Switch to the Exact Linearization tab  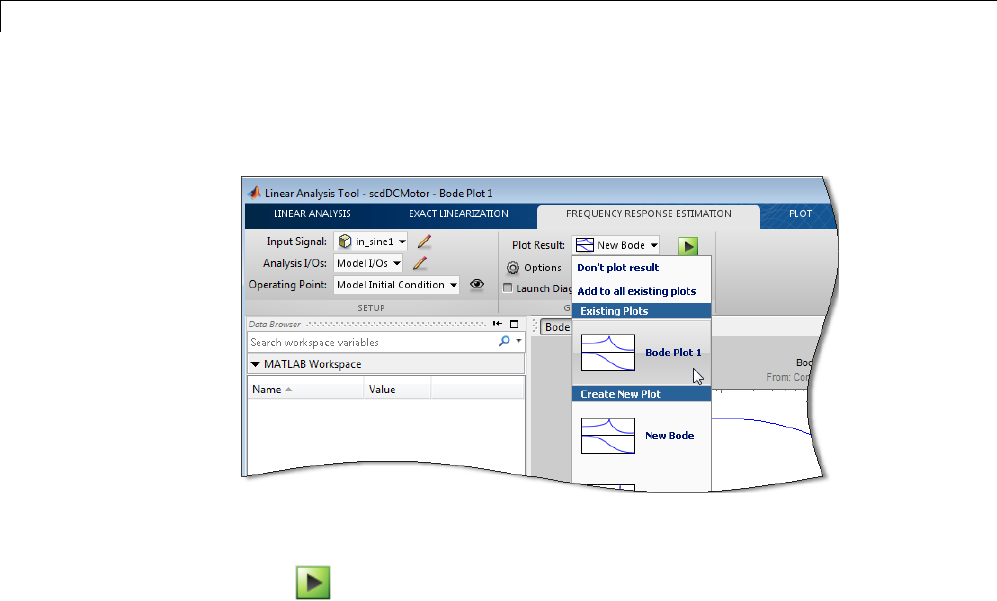point(458,214)
